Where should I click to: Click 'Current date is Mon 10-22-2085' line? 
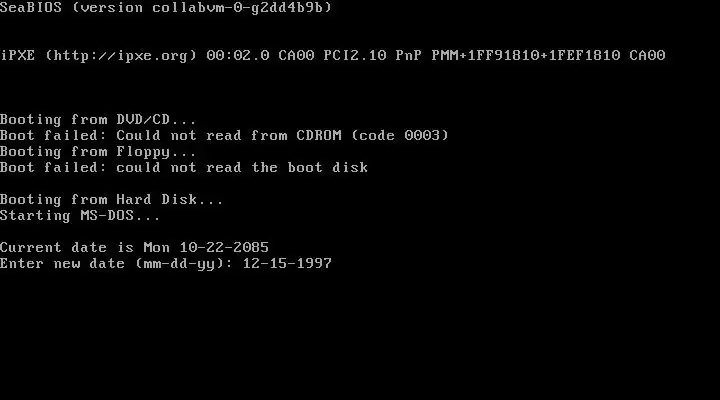tap(134, 248)
